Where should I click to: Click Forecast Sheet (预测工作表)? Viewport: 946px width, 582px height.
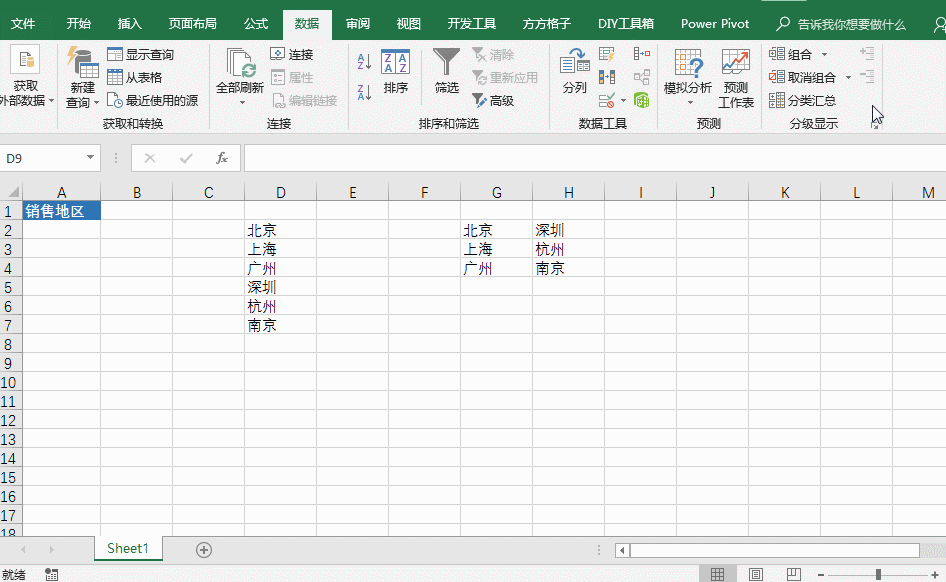coord(736,78)
